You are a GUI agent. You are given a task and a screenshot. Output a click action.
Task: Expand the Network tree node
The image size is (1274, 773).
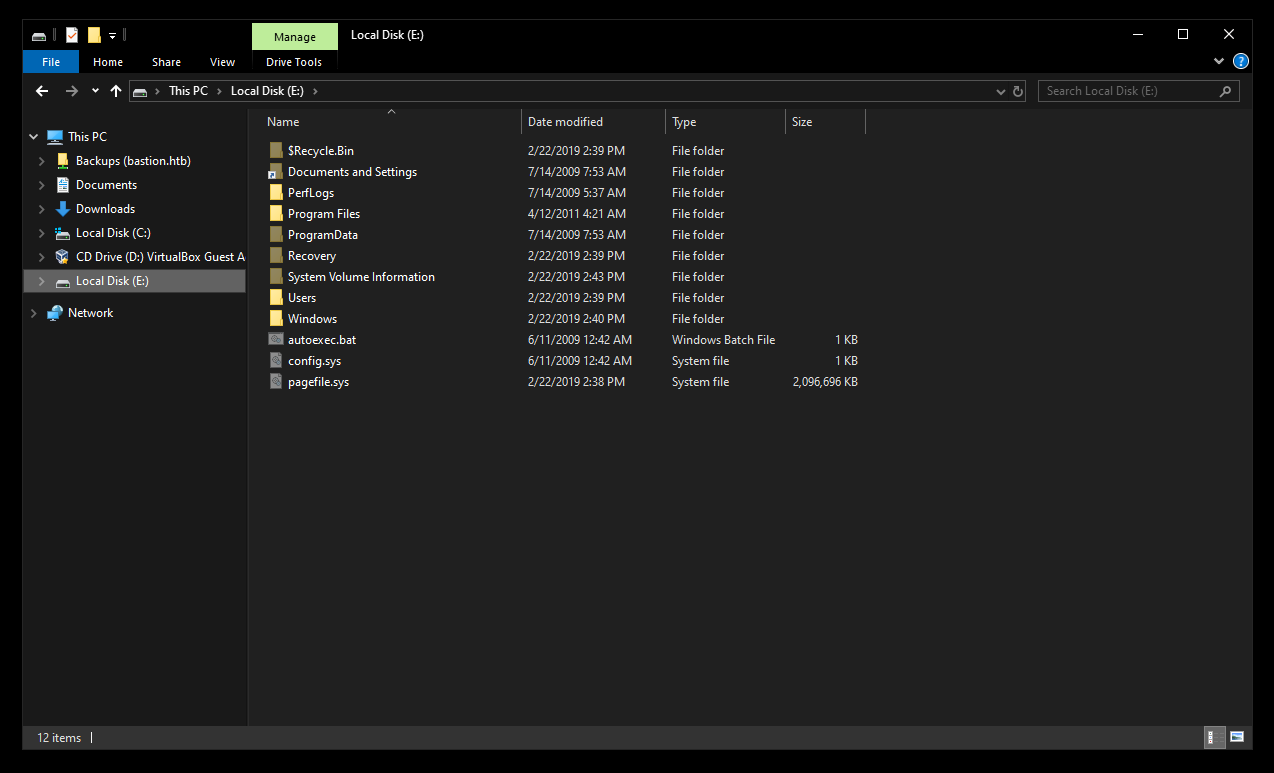click(33, 313)
